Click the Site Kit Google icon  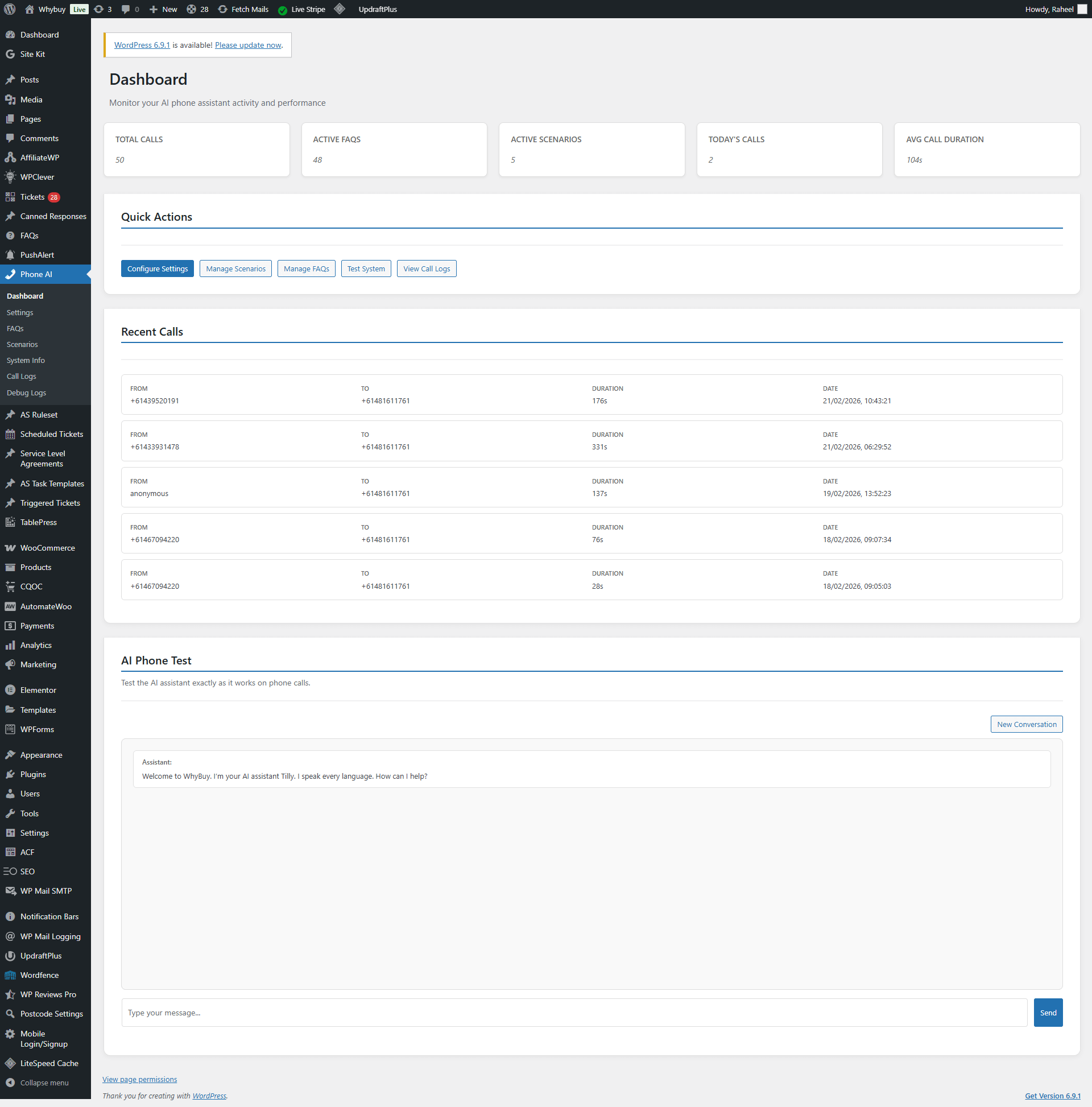pos(10,54)
